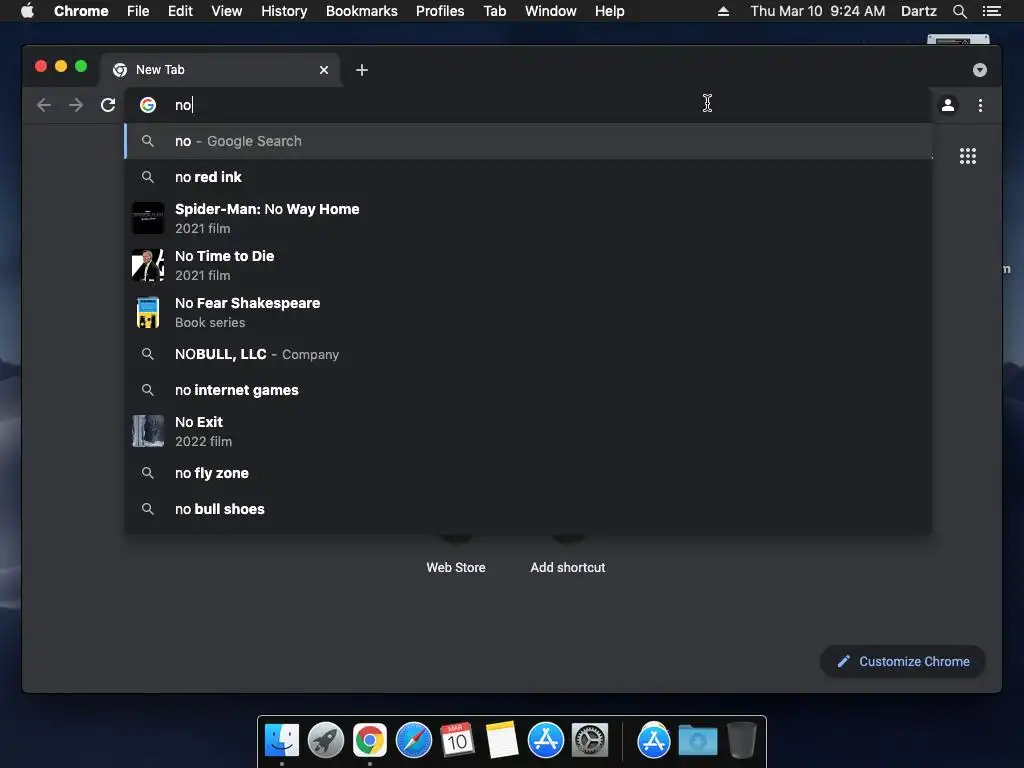Open Downloads folder in the Dock
Screen dimensions: 1024x768
(697, 741)
